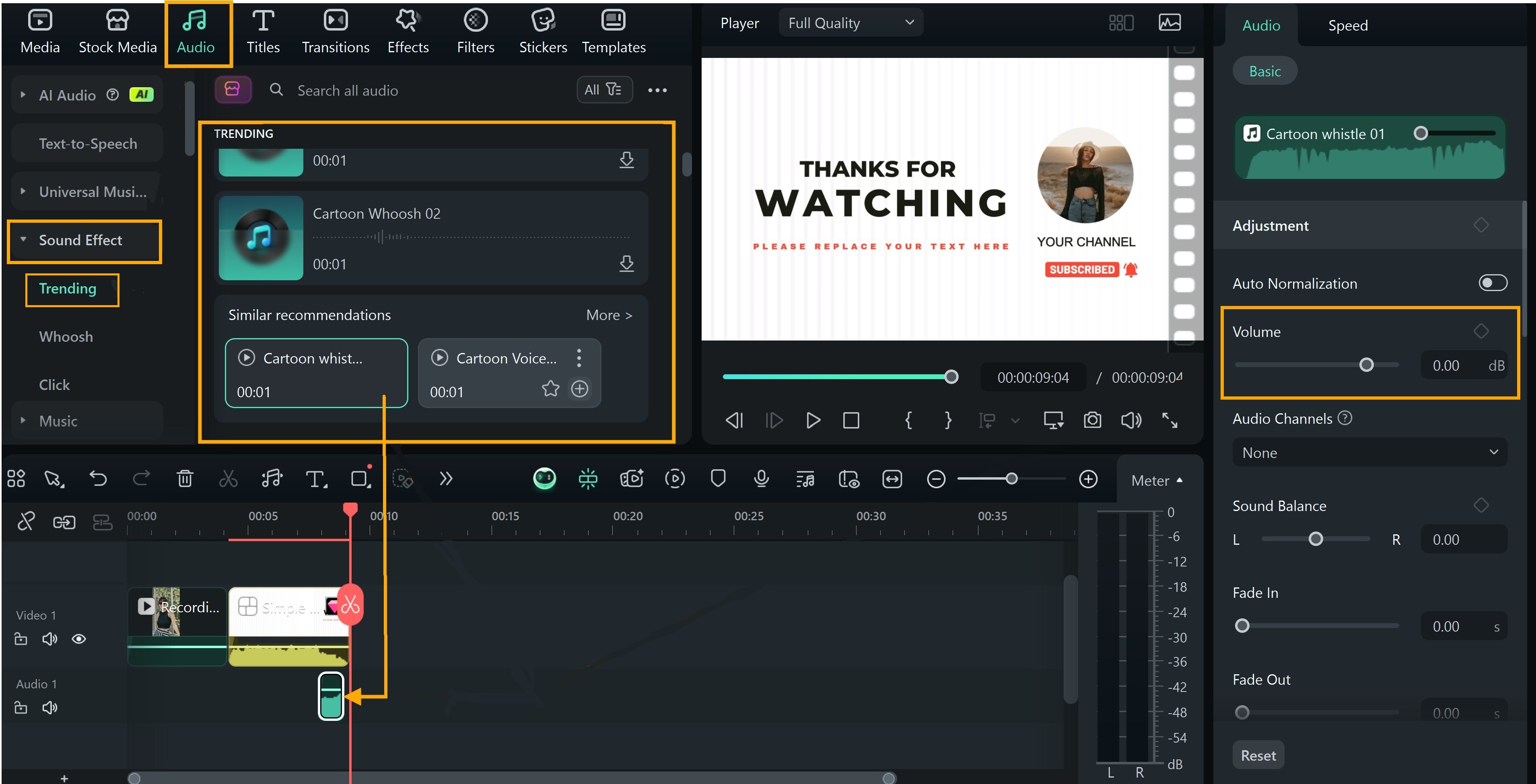Click the player volume speaker icon
This screenshot has width=1536, height=784.
(1131, 421)
